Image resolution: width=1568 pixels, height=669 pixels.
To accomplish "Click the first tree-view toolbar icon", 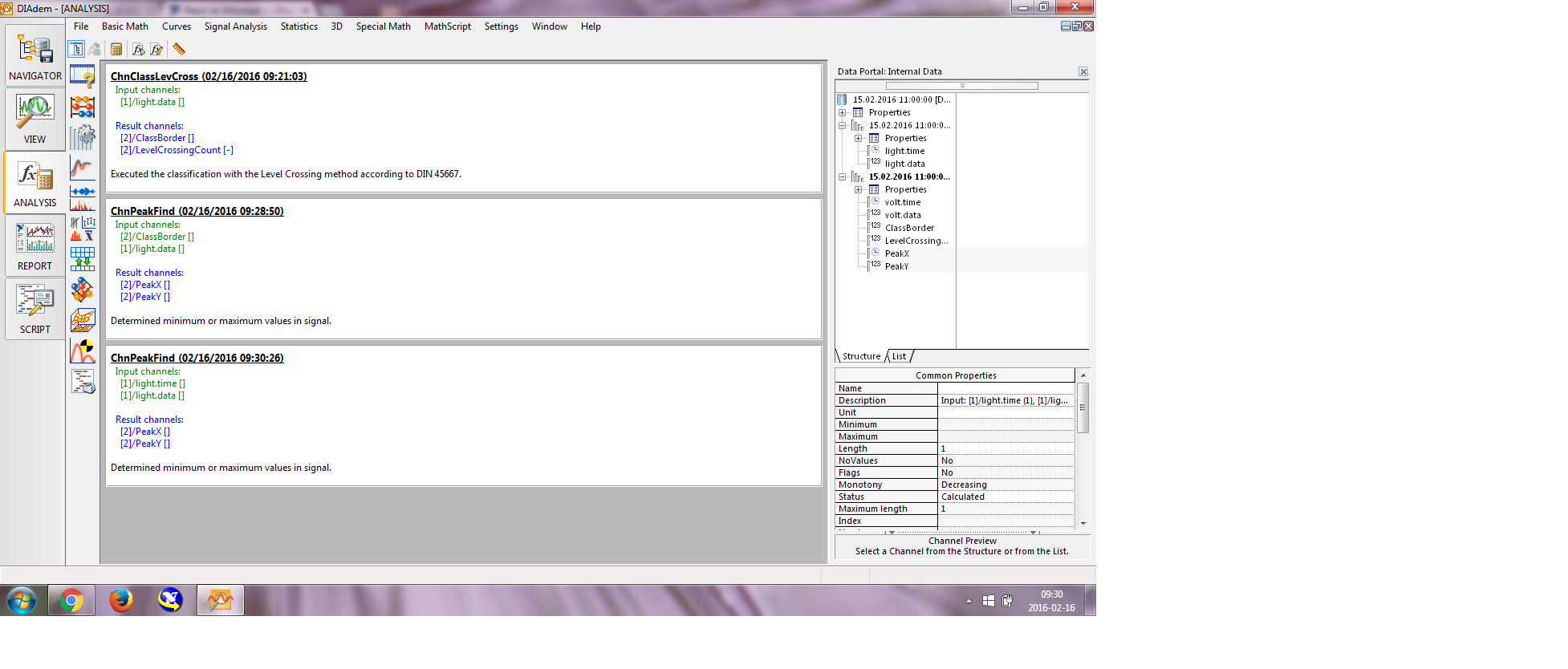I will [x=75, y=49].
